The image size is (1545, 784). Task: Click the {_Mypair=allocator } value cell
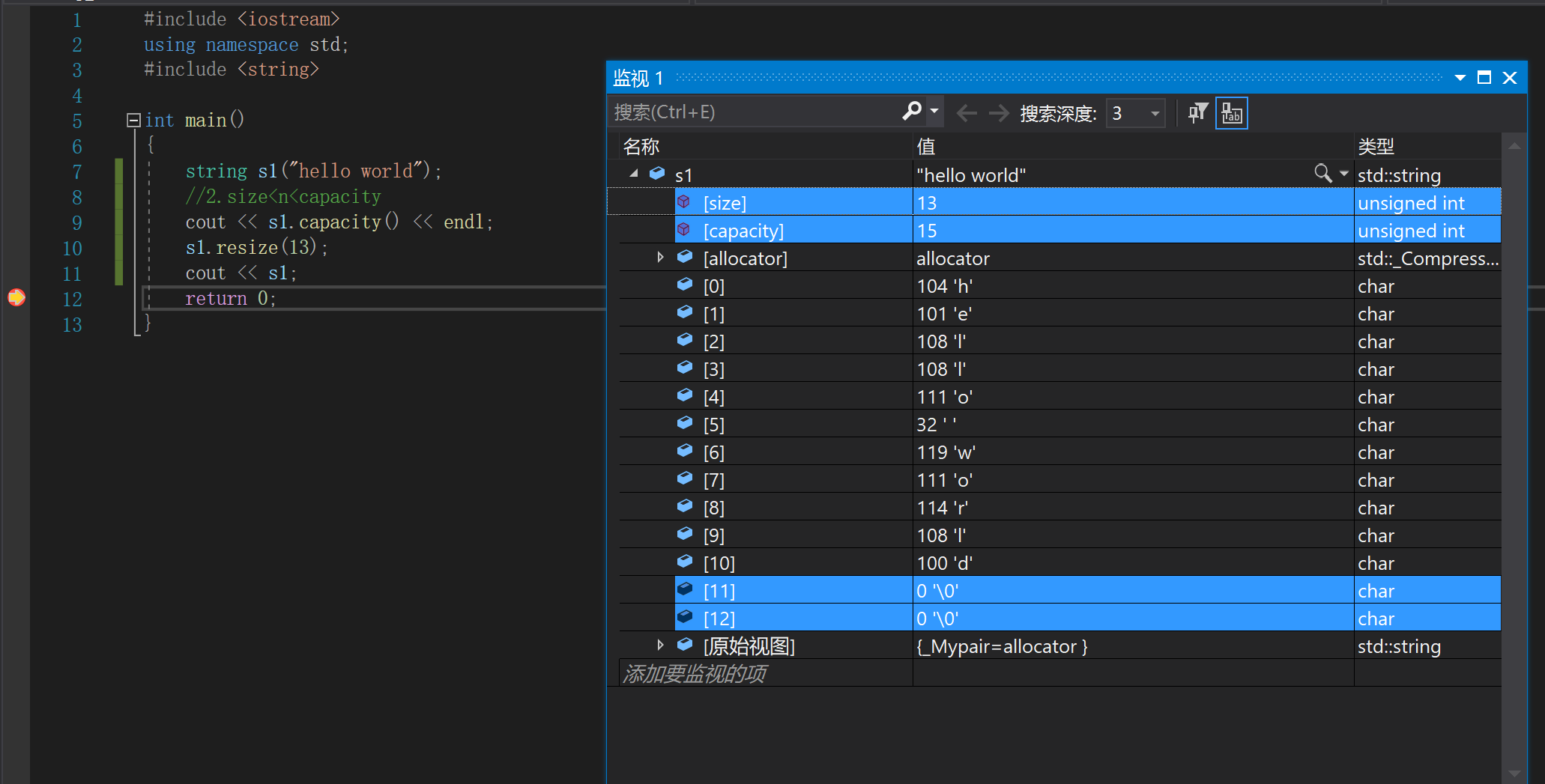(1133, 645)
